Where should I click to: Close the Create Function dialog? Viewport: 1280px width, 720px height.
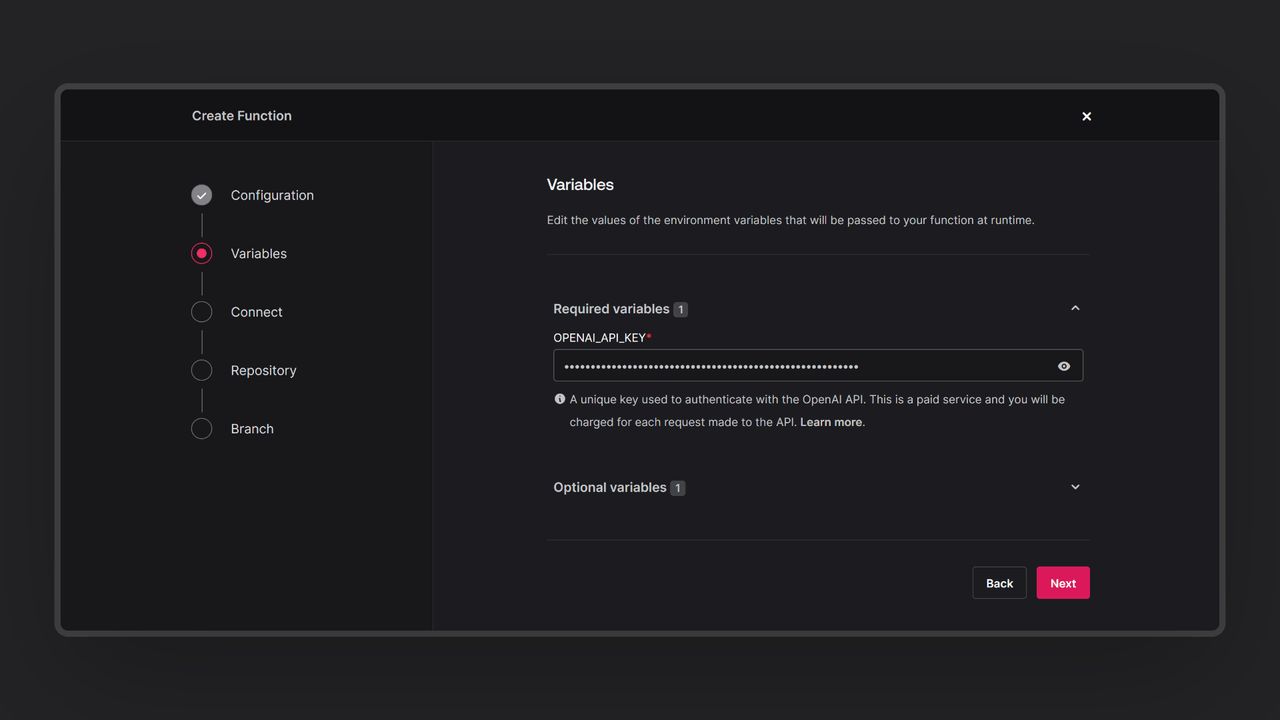click(x=1086, y=116)
